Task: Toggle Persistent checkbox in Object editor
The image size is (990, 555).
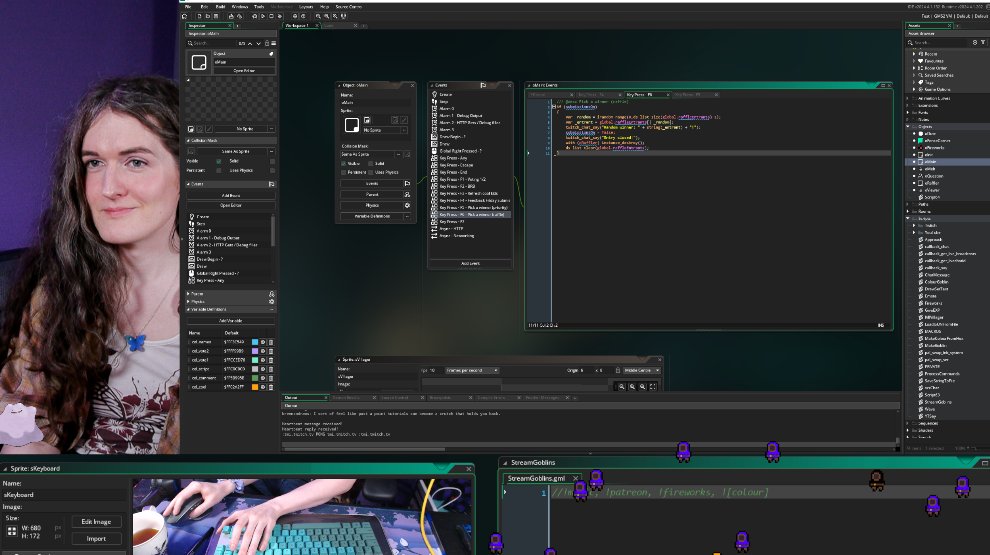Action: click(344, 172)
